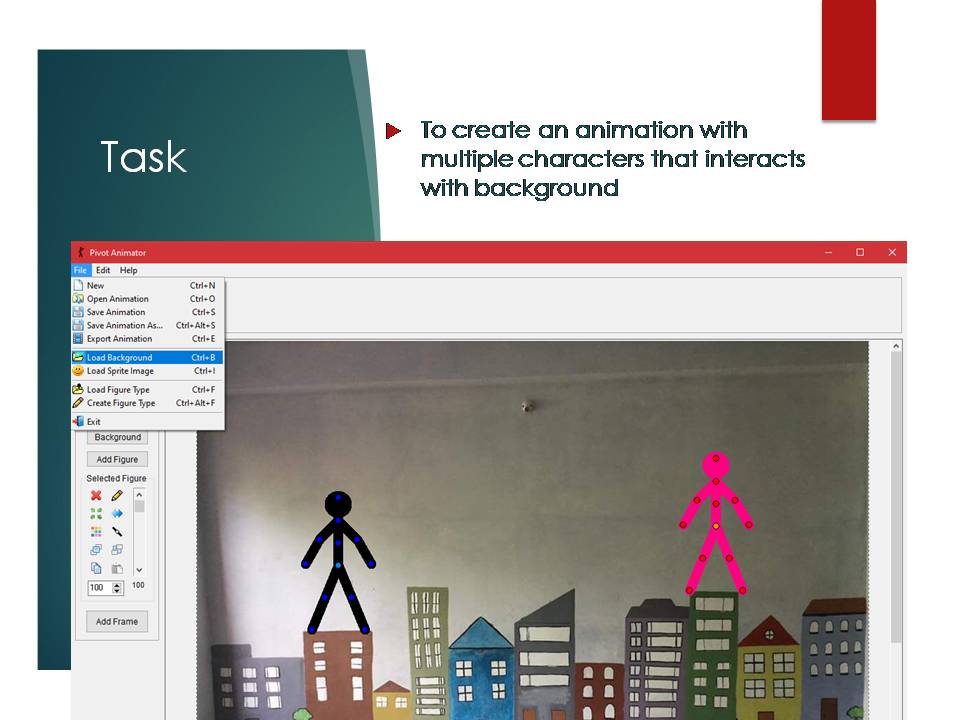Click the figure scale value field showing 100
960x720 pixels.
(99, 588)
